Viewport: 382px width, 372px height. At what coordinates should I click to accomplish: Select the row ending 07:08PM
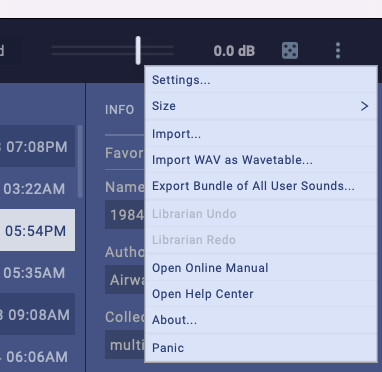[37, 146]
